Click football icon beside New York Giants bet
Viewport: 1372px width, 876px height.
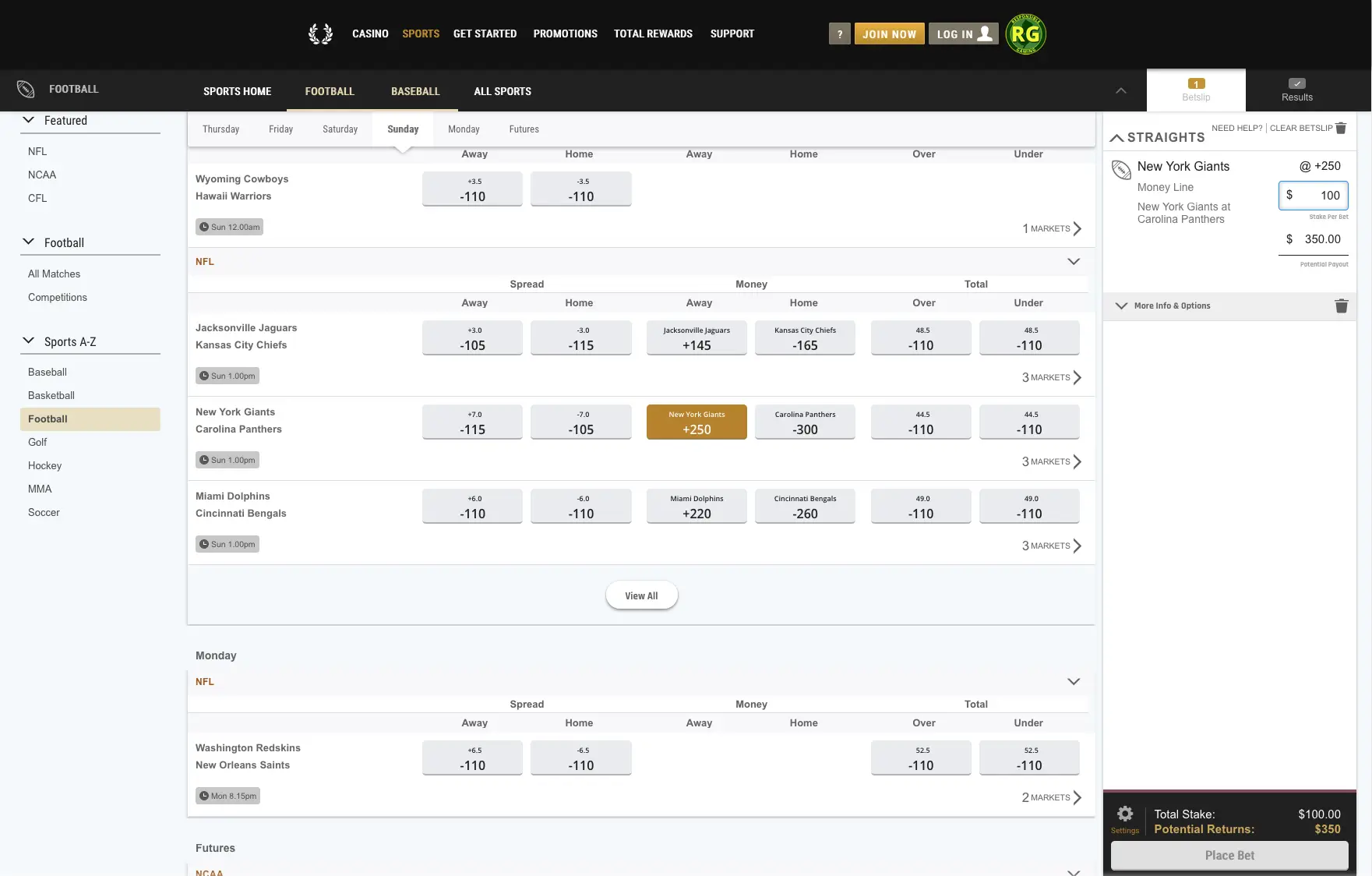point(1121,169)
